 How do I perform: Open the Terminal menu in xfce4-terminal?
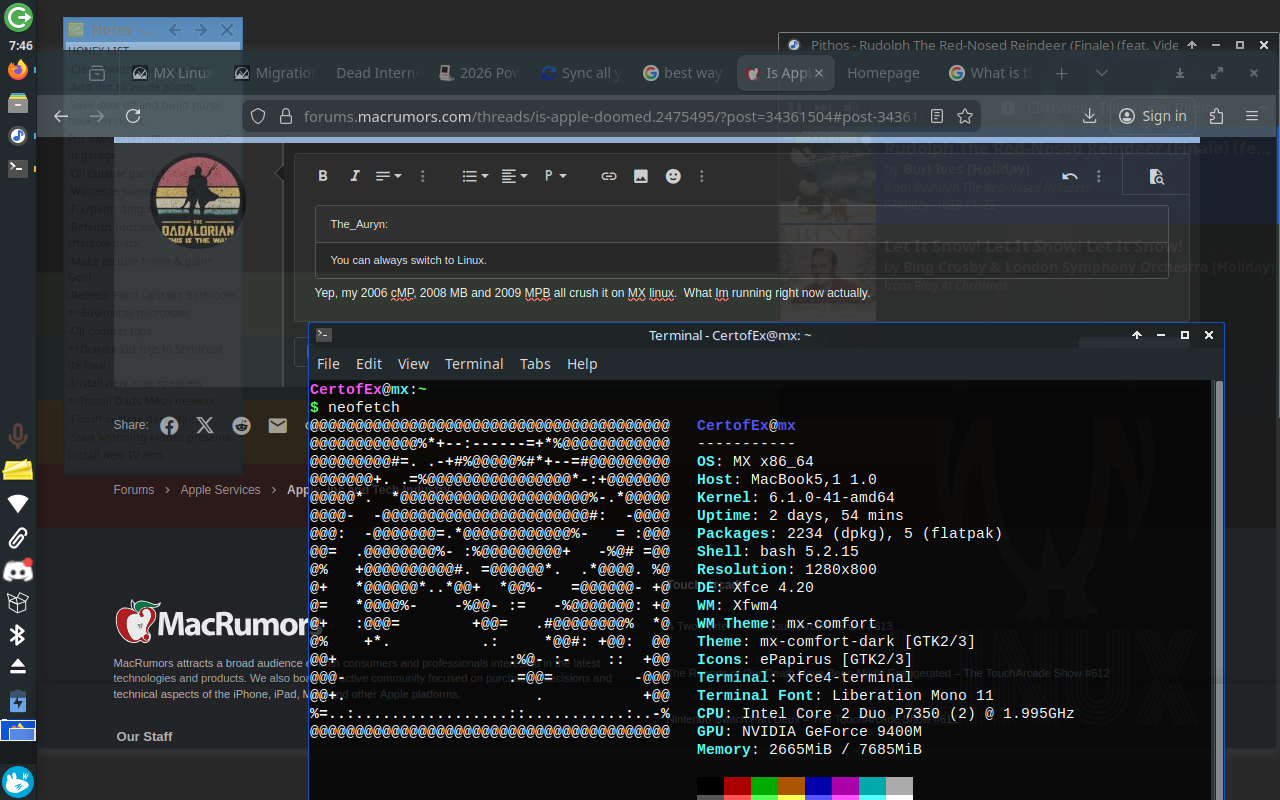point(474,363)
